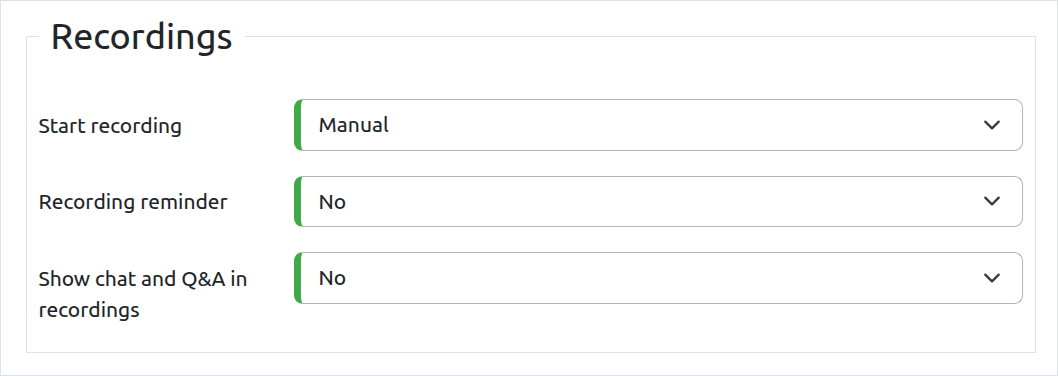This screenshot has height=376, width=1058.
Task: Click the No value for chat and Q&A
Action: tap(332, 278)
